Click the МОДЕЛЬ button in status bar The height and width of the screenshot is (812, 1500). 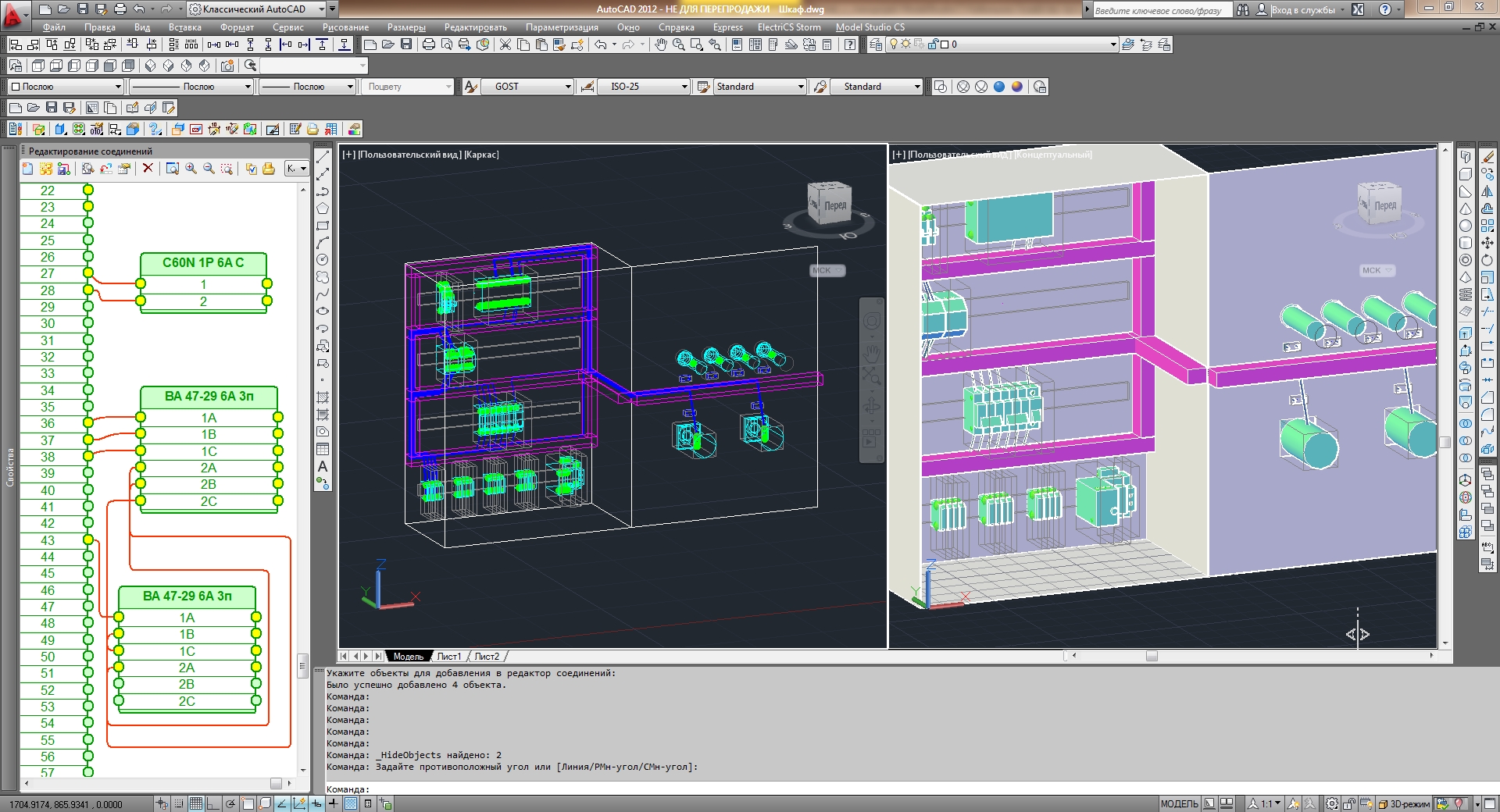[x=1178, y=803]
